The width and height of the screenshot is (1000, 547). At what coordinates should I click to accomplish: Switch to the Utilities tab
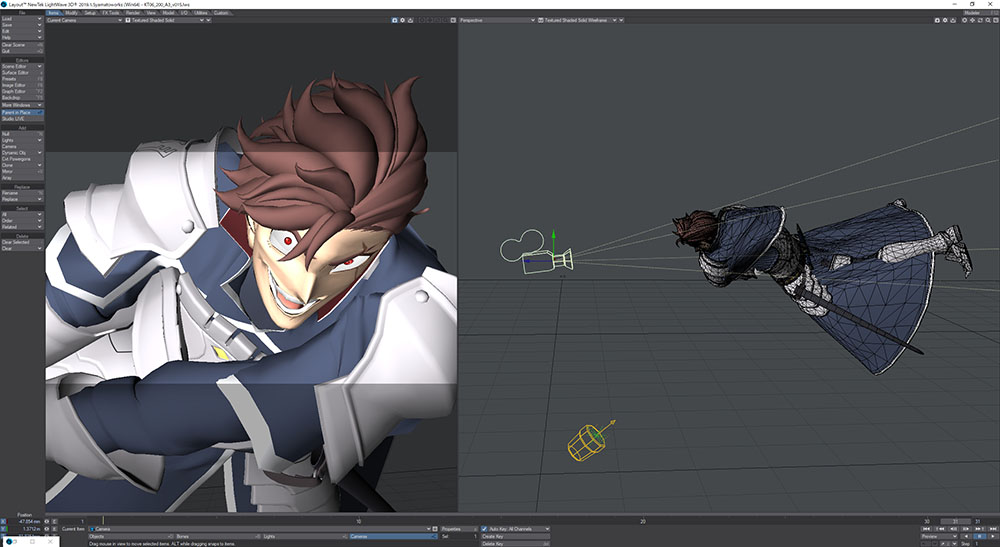[x=201, y=13]
